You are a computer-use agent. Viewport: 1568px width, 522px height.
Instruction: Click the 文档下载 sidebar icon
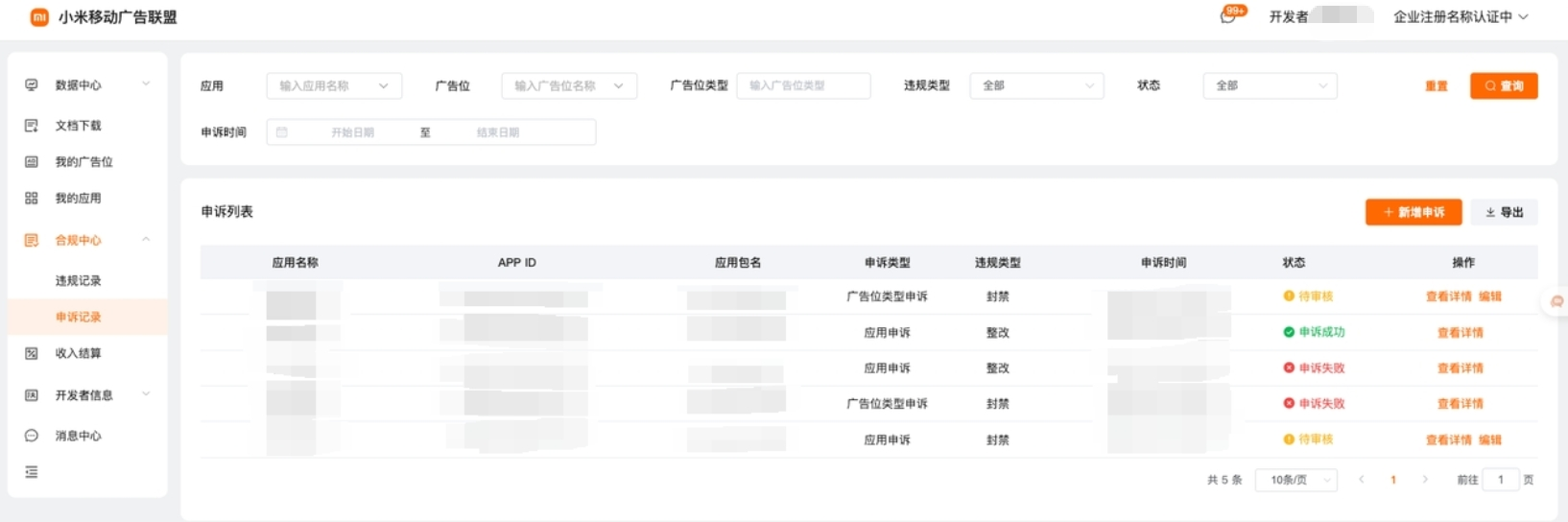coord(32,126)
